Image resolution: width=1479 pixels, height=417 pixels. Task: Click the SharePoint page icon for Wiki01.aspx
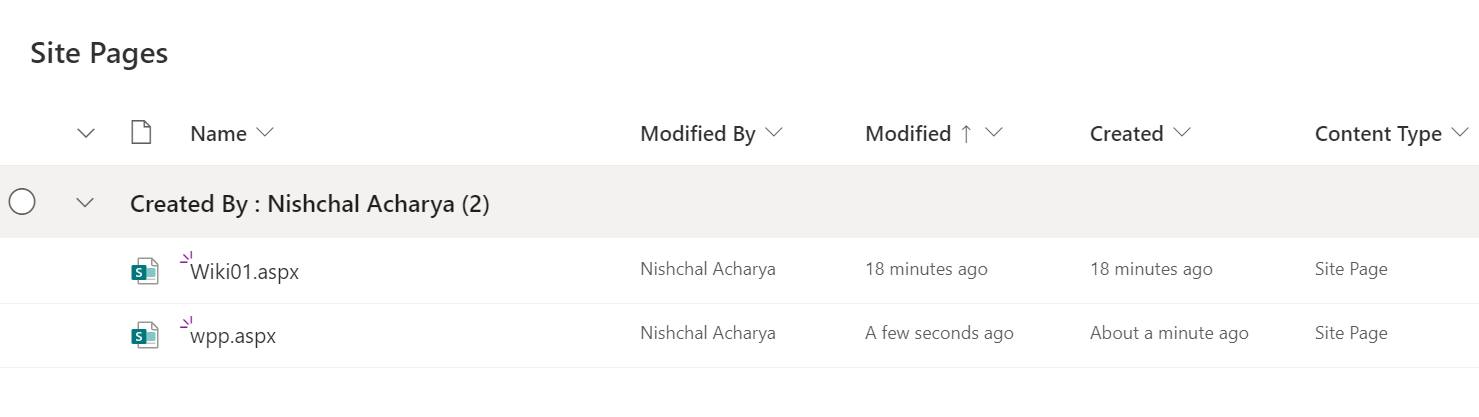pos(145,271)
